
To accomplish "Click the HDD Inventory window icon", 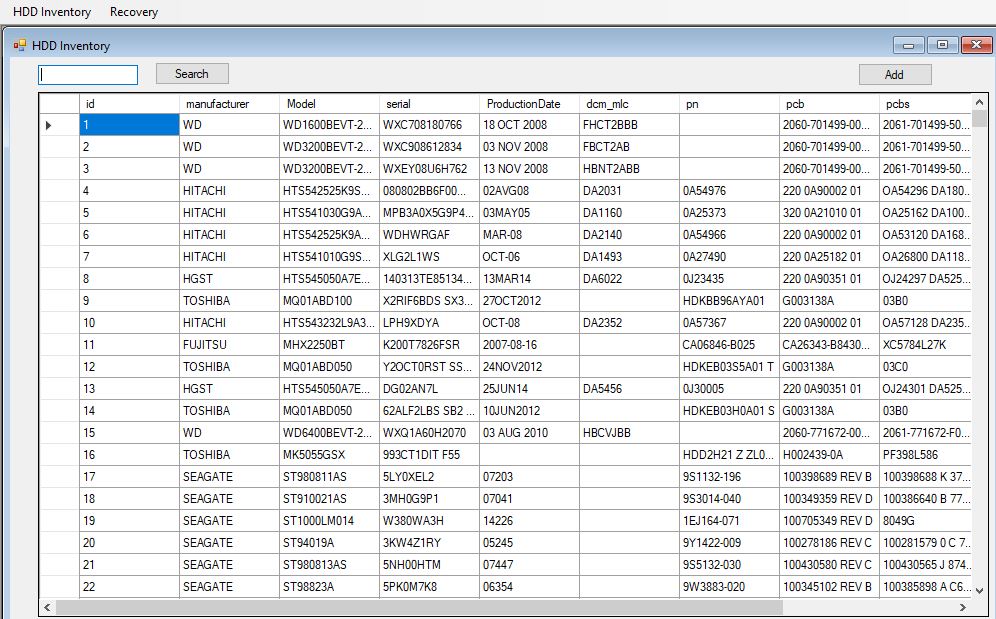I will (x=20, y=45).
